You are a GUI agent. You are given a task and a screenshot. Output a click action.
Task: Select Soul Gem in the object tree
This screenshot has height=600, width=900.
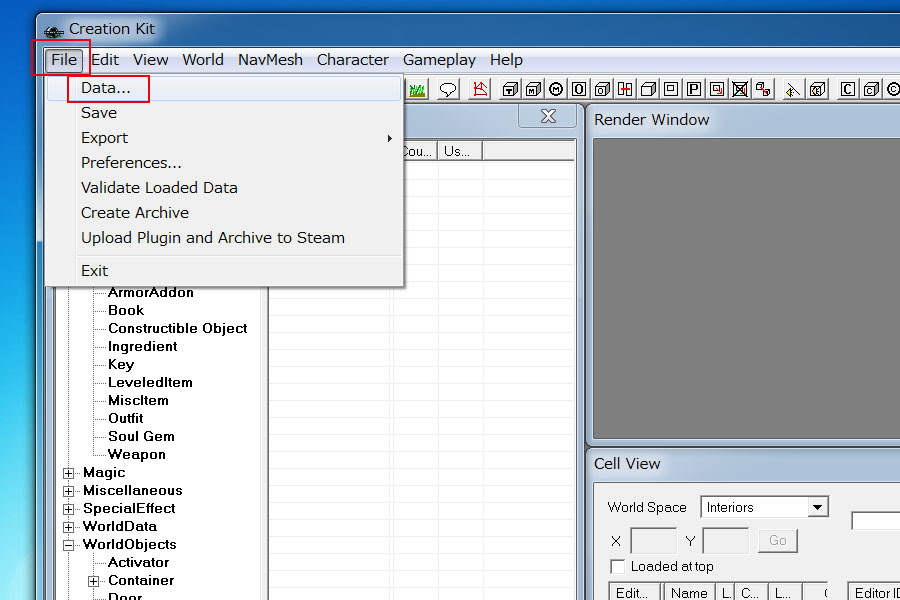(141, 436)
